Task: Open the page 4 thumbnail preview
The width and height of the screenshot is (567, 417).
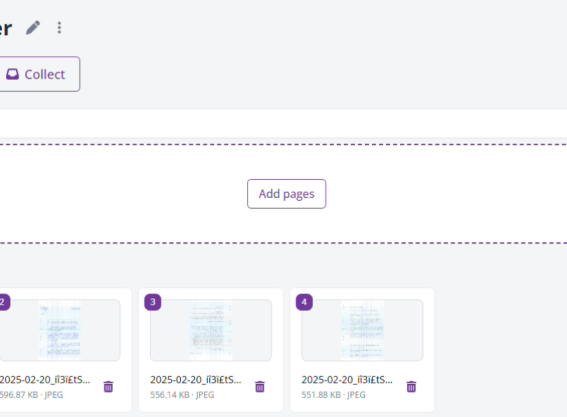Action: click(362, 330)
